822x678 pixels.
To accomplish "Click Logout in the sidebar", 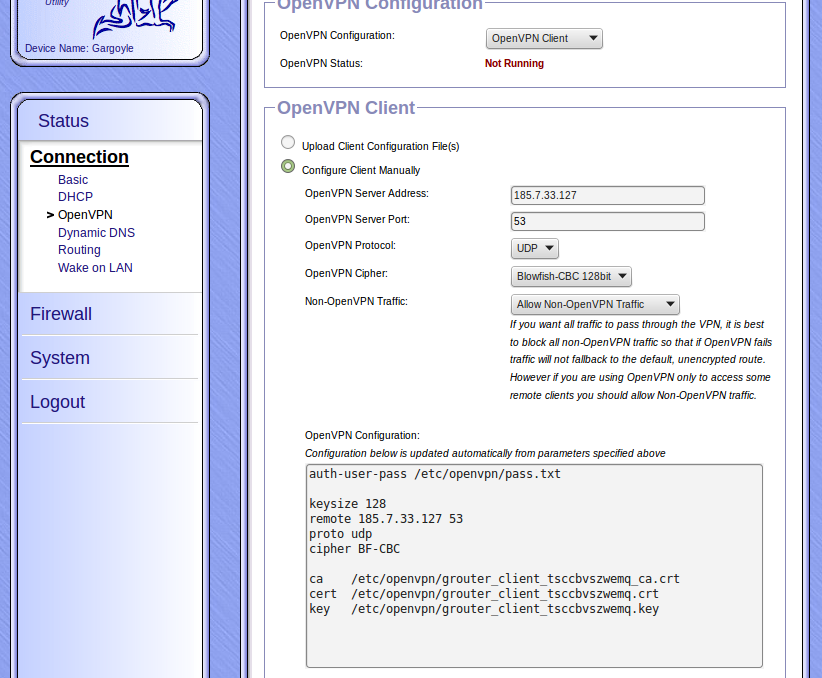I will pyautogui.click(x=57, y=402).
